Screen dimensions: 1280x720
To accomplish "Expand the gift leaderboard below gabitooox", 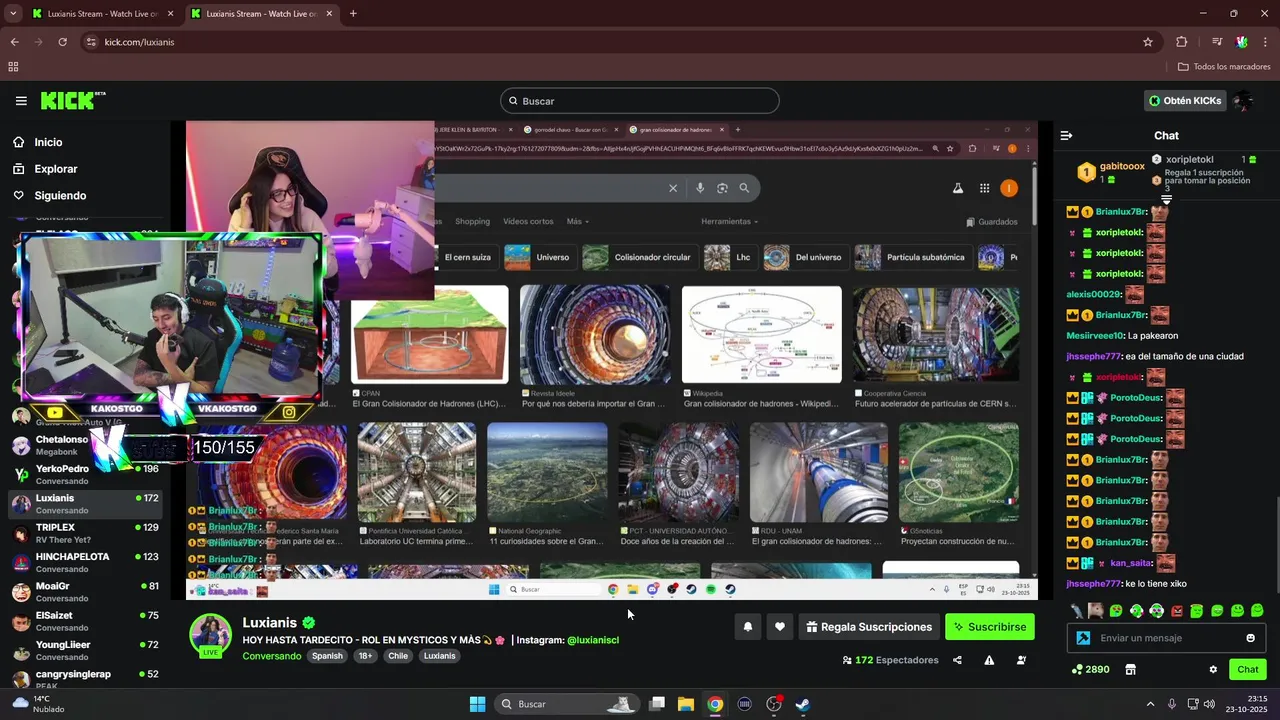I will [x=1166, y=200].
